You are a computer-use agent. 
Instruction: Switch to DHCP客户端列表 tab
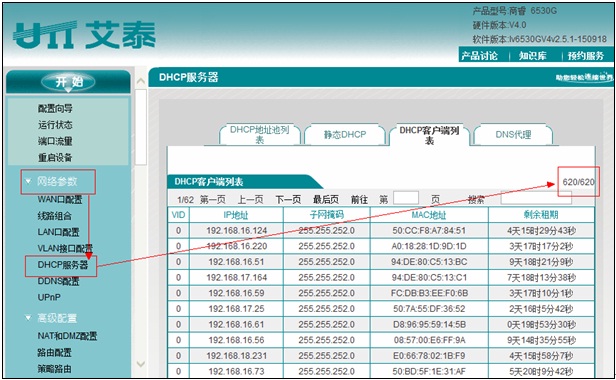429,134
